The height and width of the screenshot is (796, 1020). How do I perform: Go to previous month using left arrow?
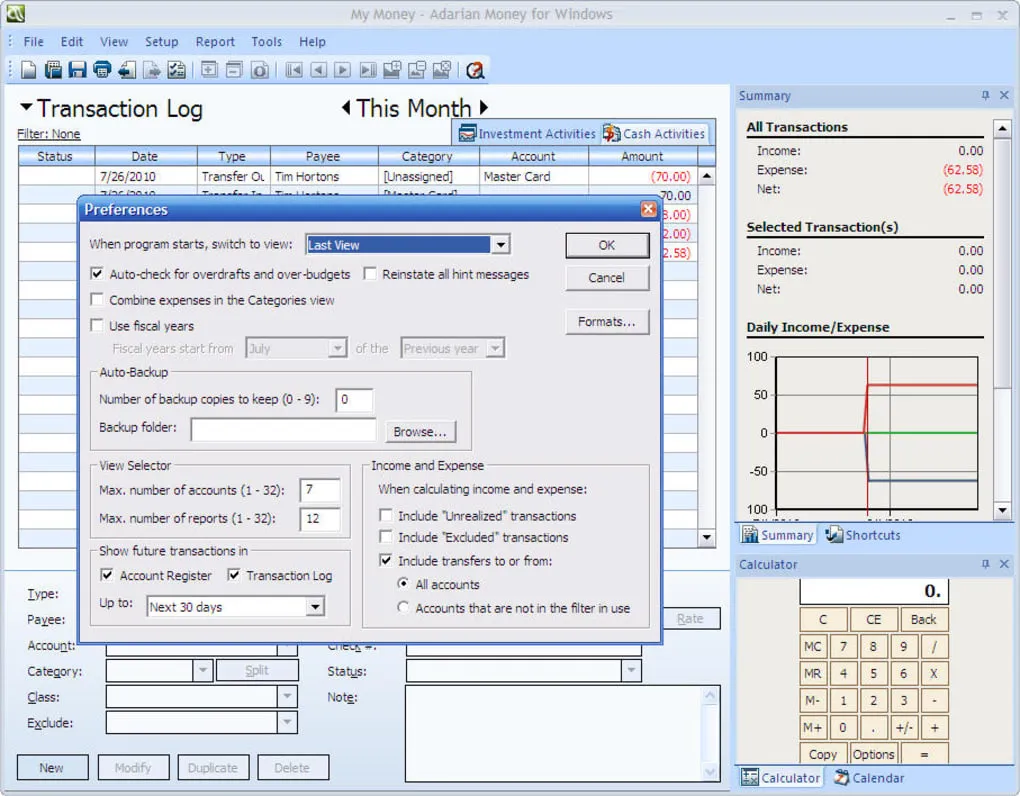point(346,108)
